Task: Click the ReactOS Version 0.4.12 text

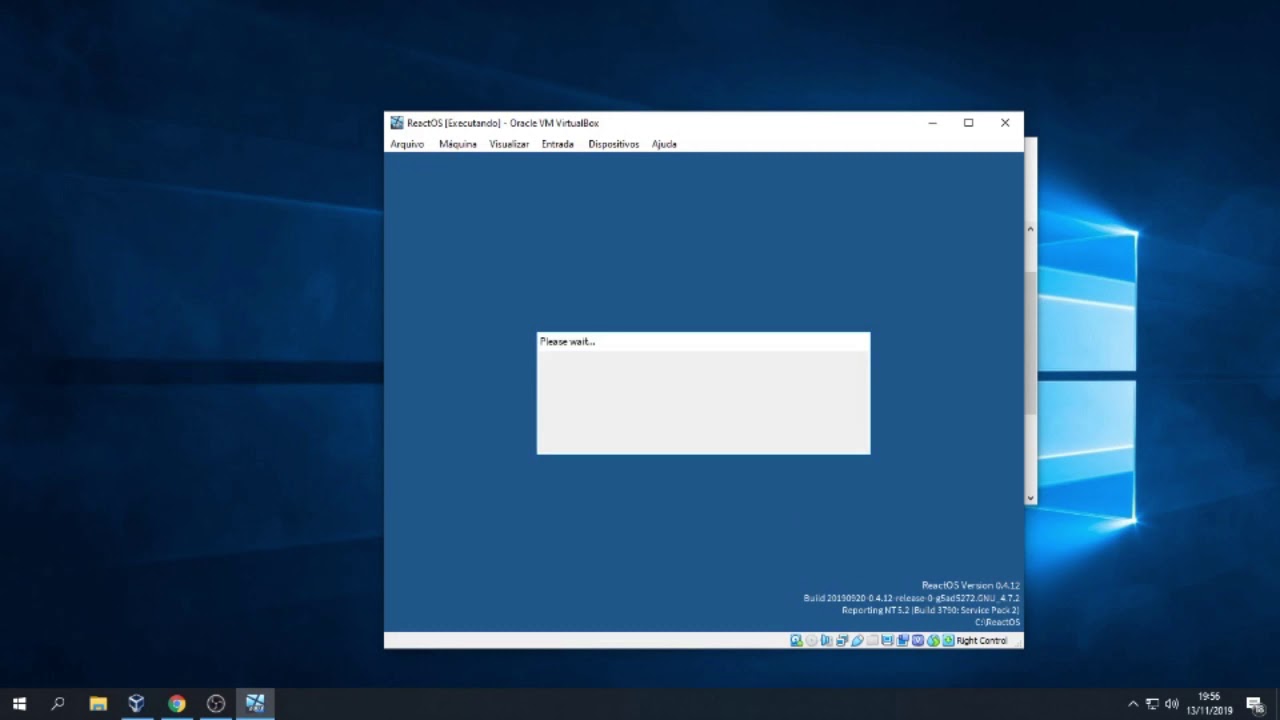Action: click(x=970, y=586)
